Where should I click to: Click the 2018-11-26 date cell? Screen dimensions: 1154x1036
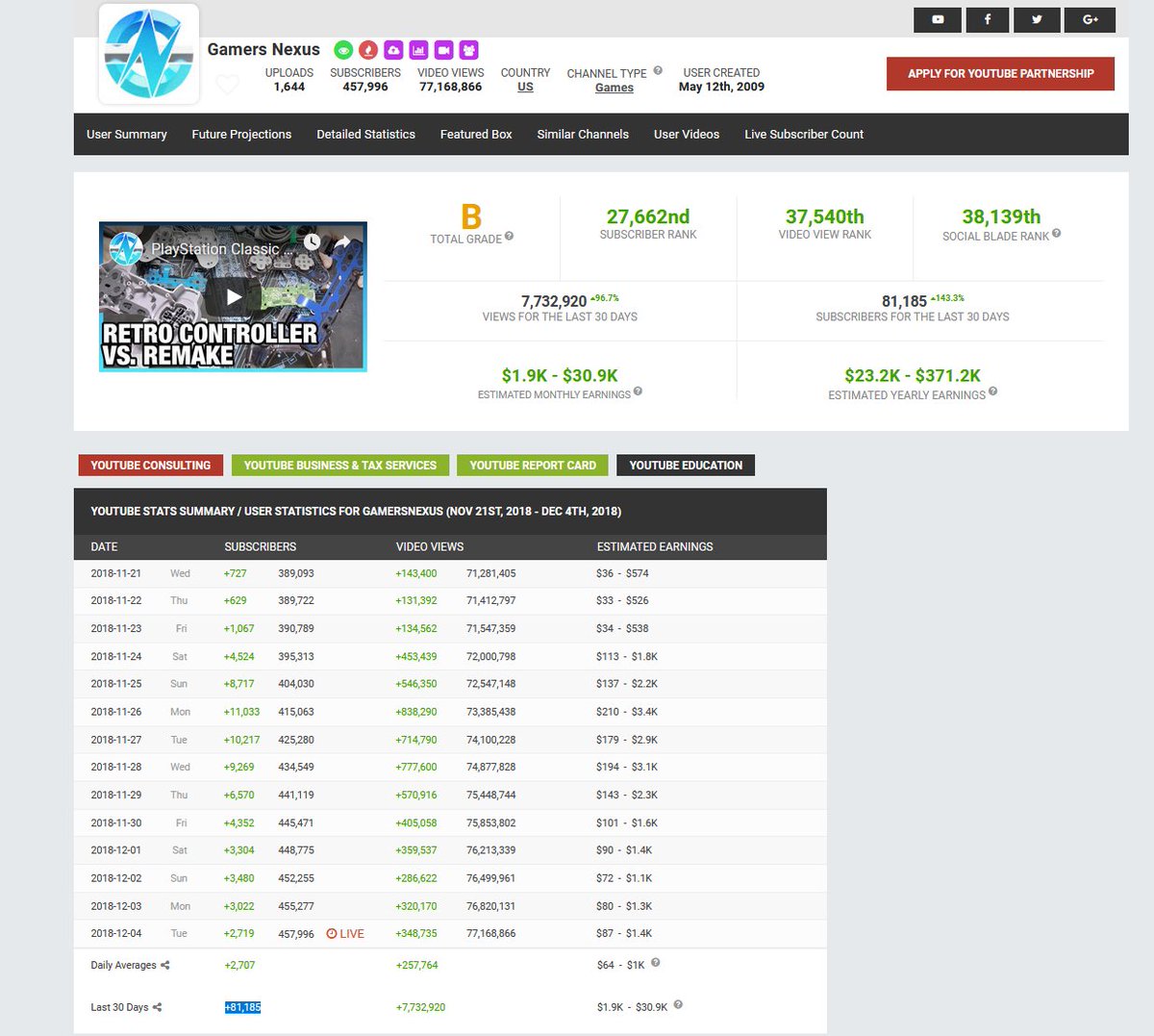[116, 712]
